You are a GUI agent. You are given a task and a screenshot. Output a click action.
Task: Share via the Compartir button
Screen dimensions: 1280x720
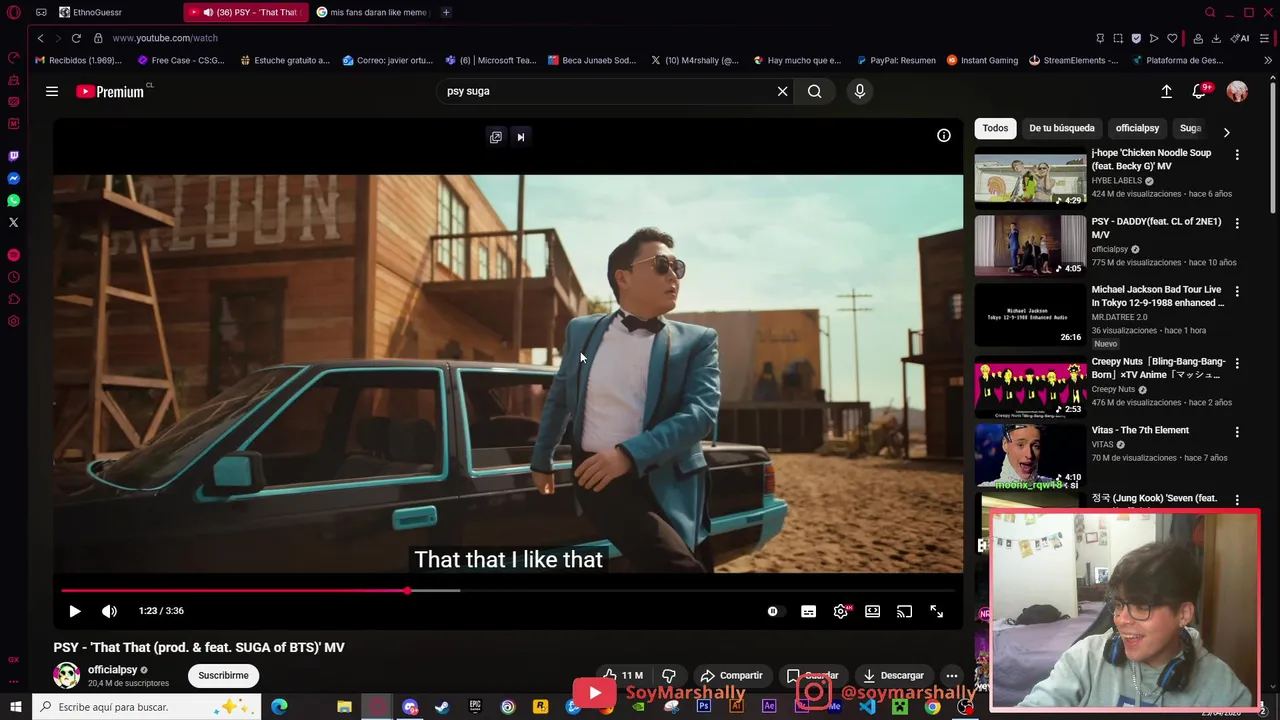[x=731, y=675]
